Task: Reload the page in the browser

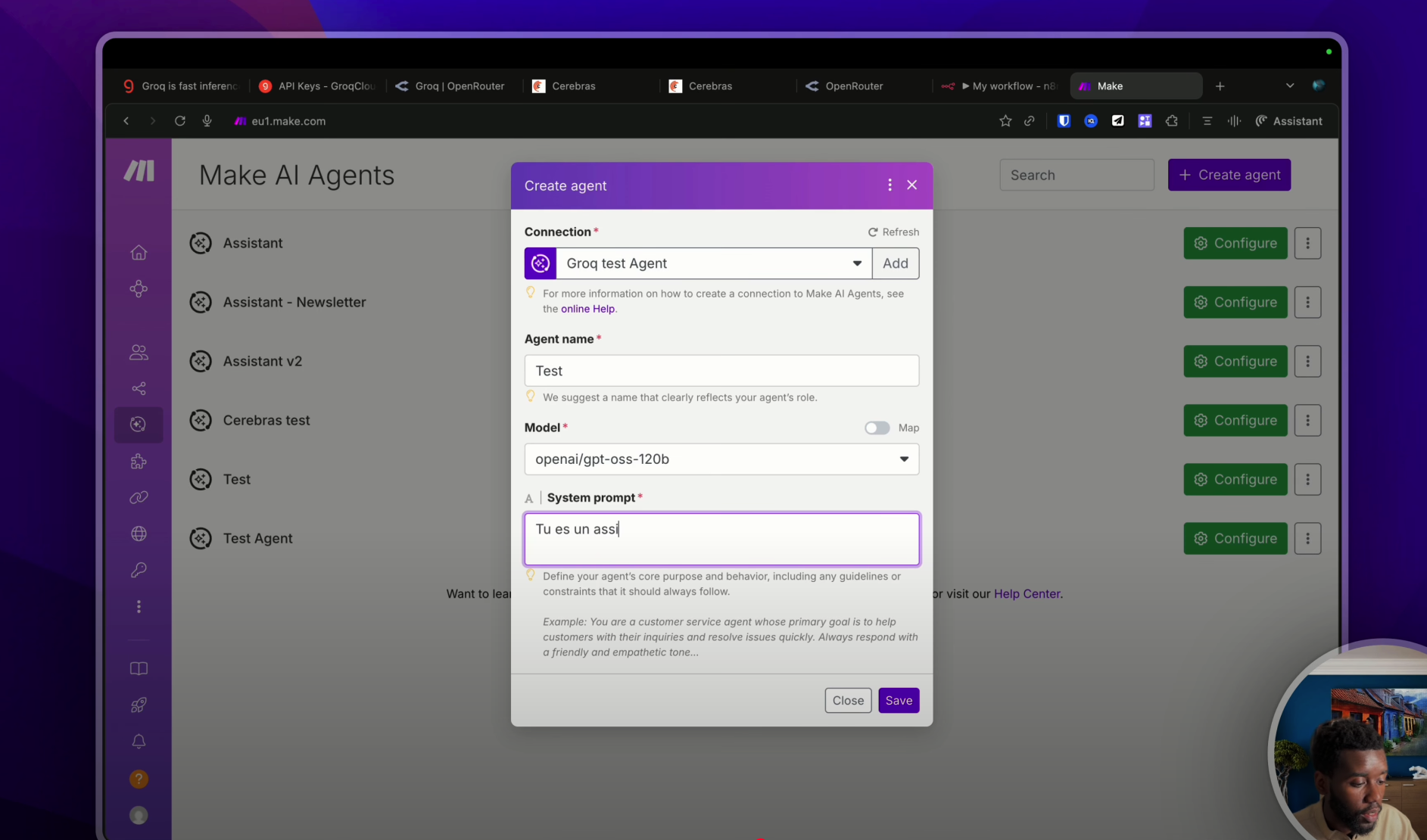Action: coord(179,121)
